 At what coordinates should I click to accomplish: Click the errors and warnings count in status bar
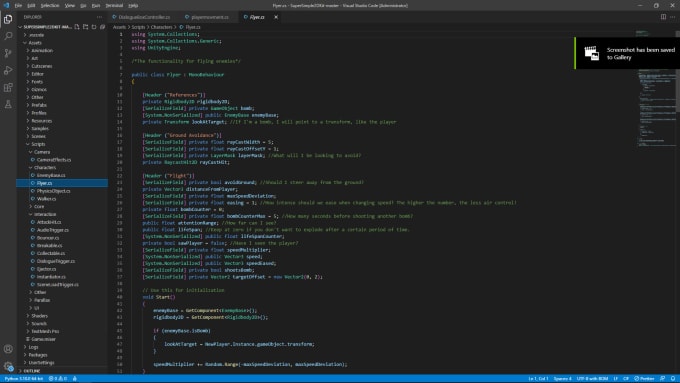pos(58,379)
